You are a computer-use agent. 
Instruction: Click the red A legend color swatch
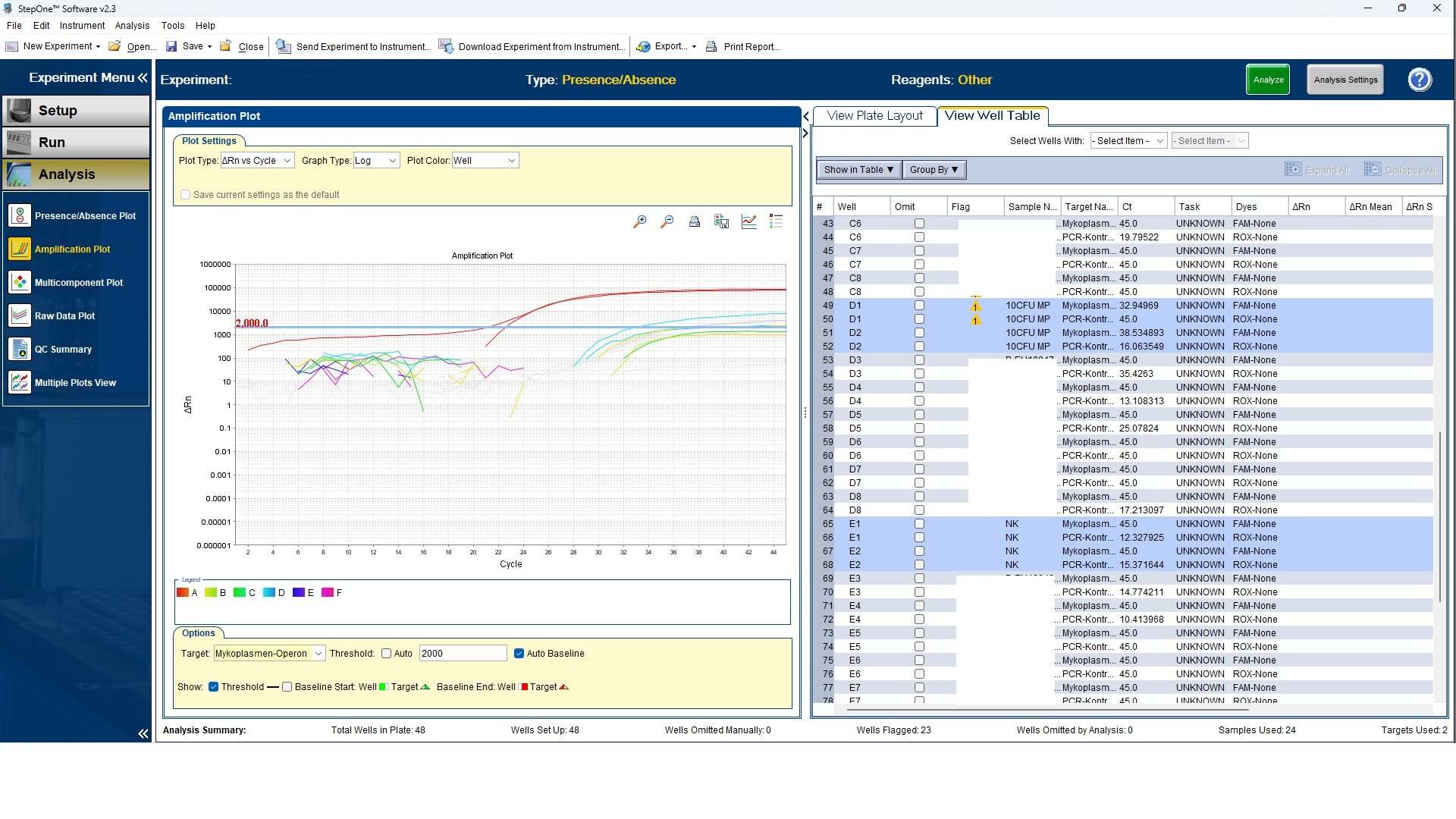pos(183,593)
